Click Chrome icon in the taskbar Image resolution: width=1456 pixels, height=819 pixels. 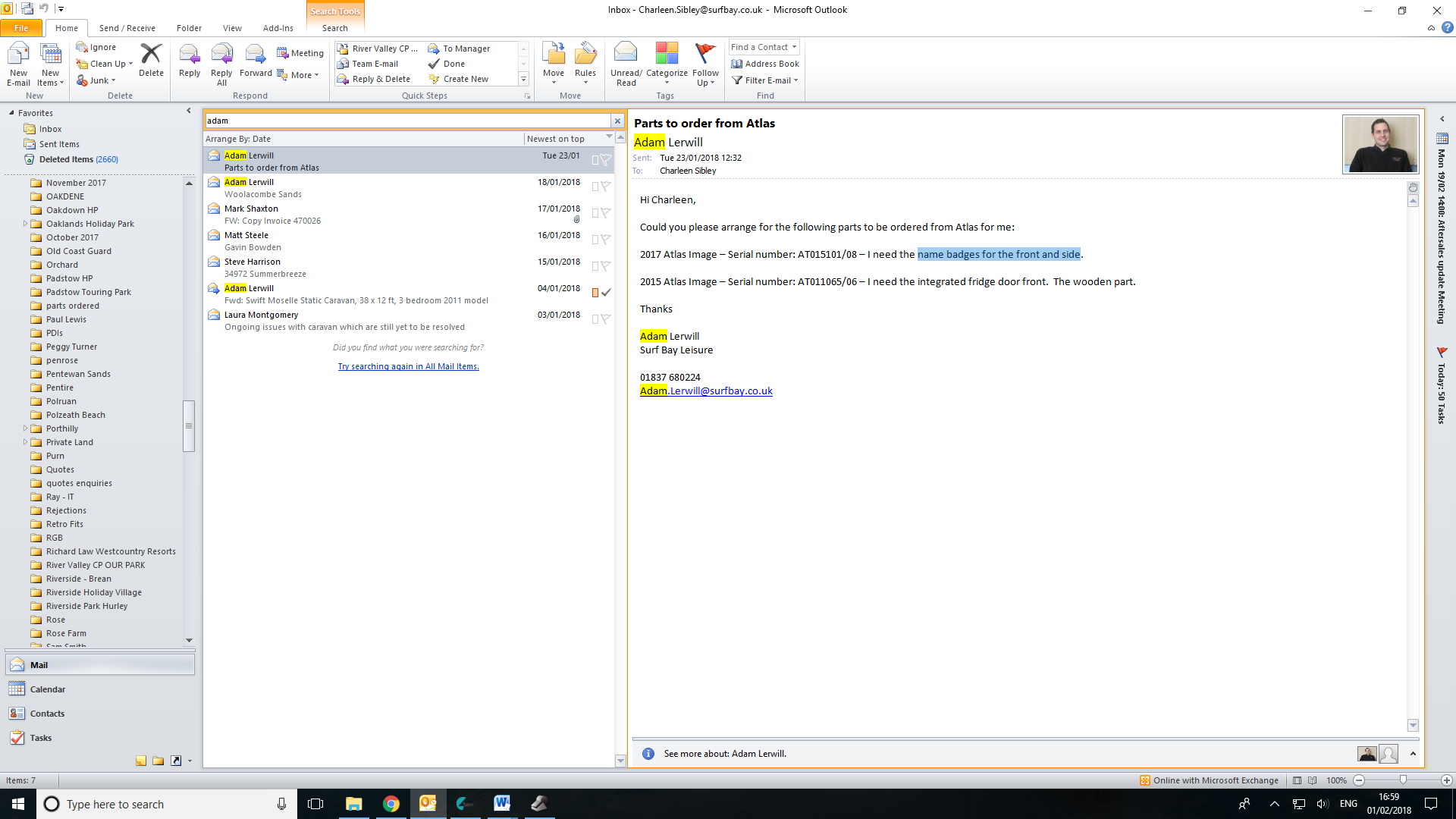(x=391, y=804)
